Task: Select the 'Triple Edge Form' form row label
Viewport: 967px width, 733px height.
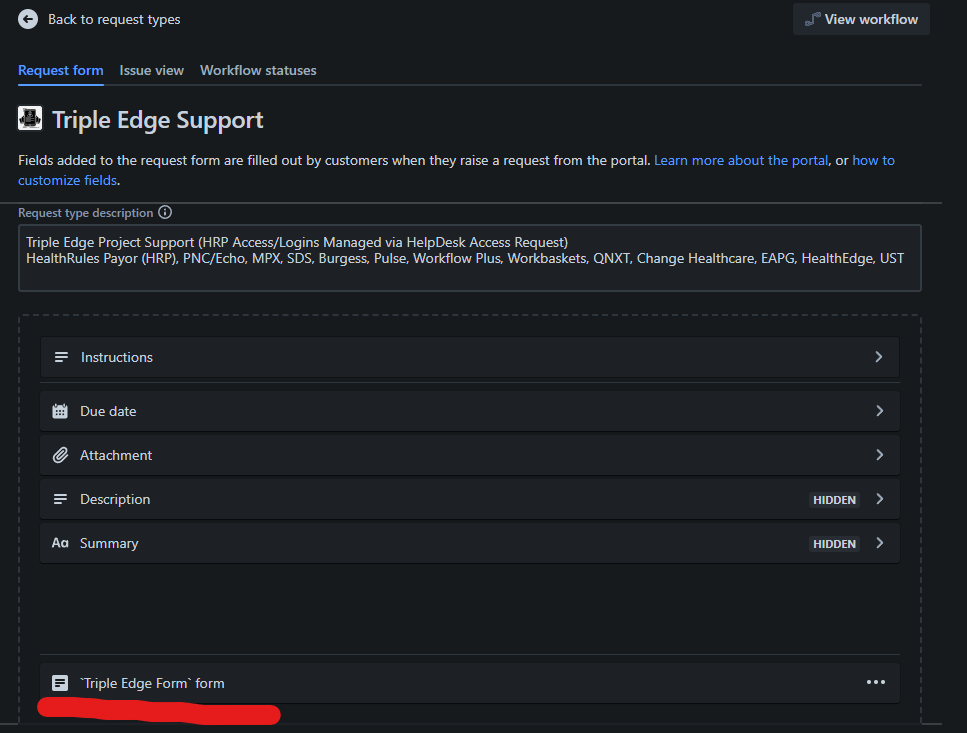Action: [152, 683]
